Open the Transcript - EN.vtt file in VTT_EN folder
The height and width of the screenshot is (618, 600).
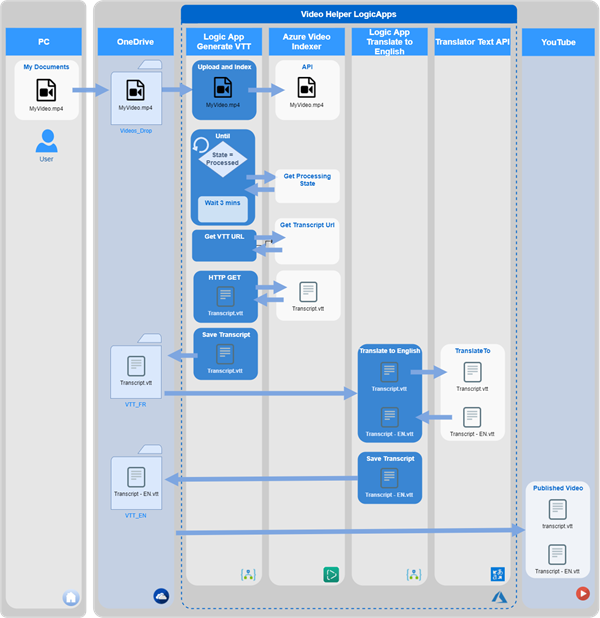click(136, 477)
